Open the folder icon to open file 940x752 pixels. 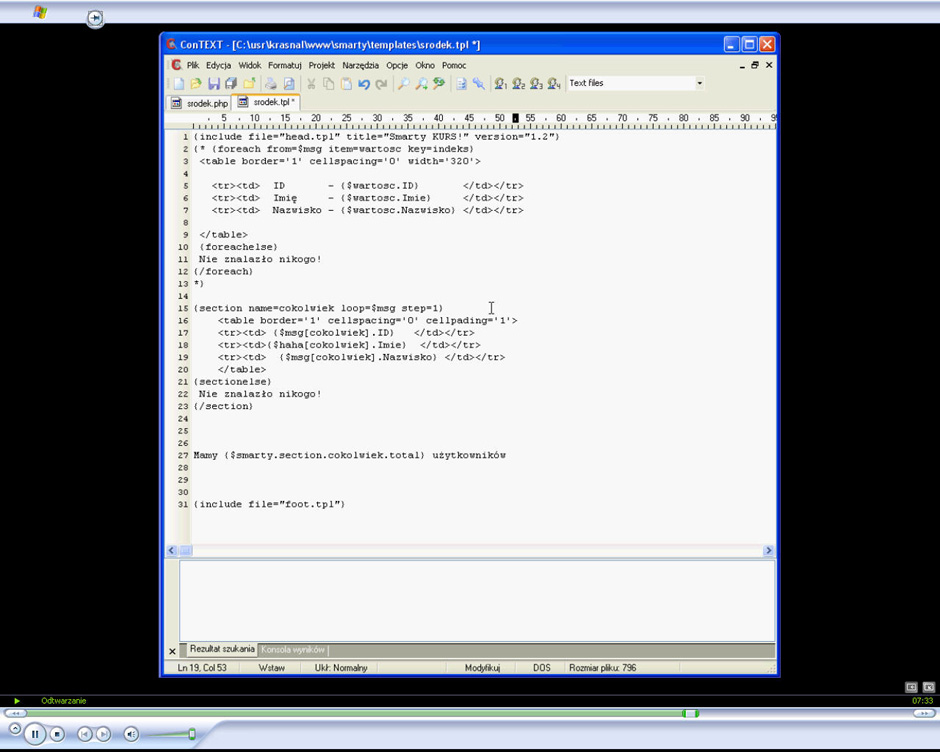[x=196, y=84]
